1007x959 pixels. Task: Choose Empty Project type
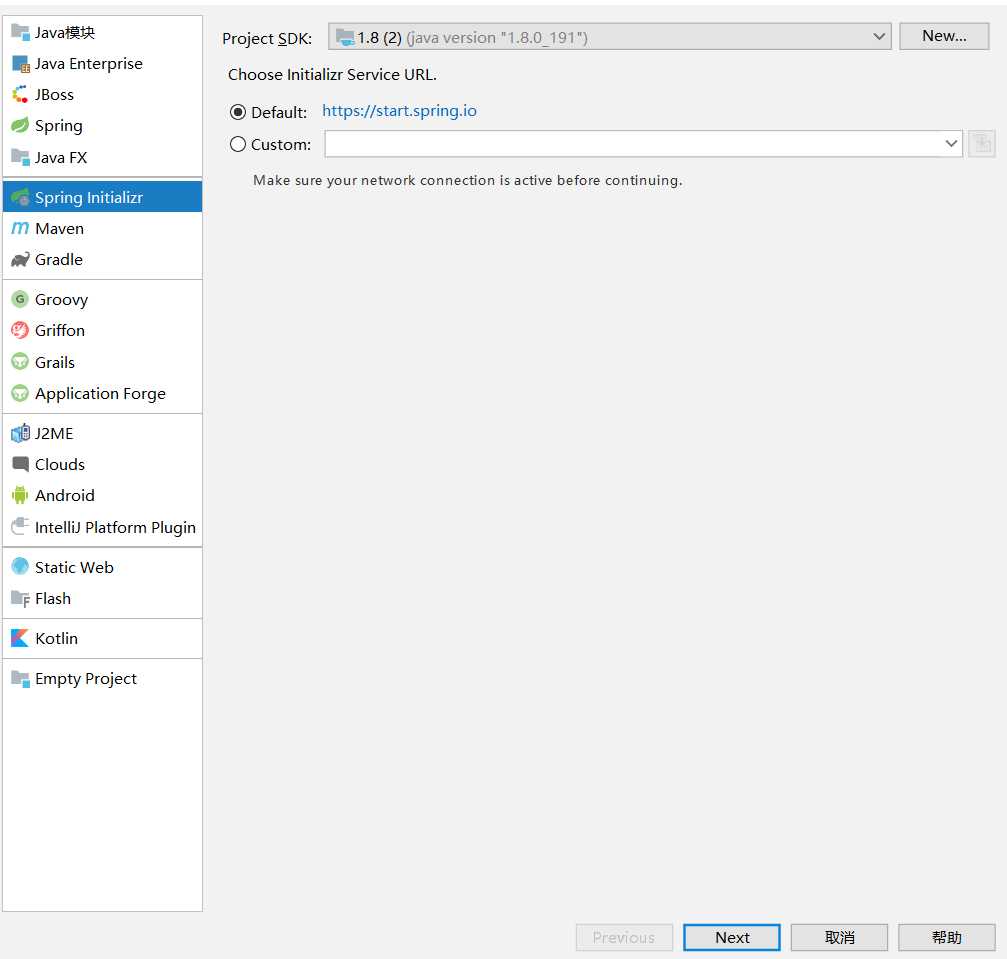pos(102,679)
